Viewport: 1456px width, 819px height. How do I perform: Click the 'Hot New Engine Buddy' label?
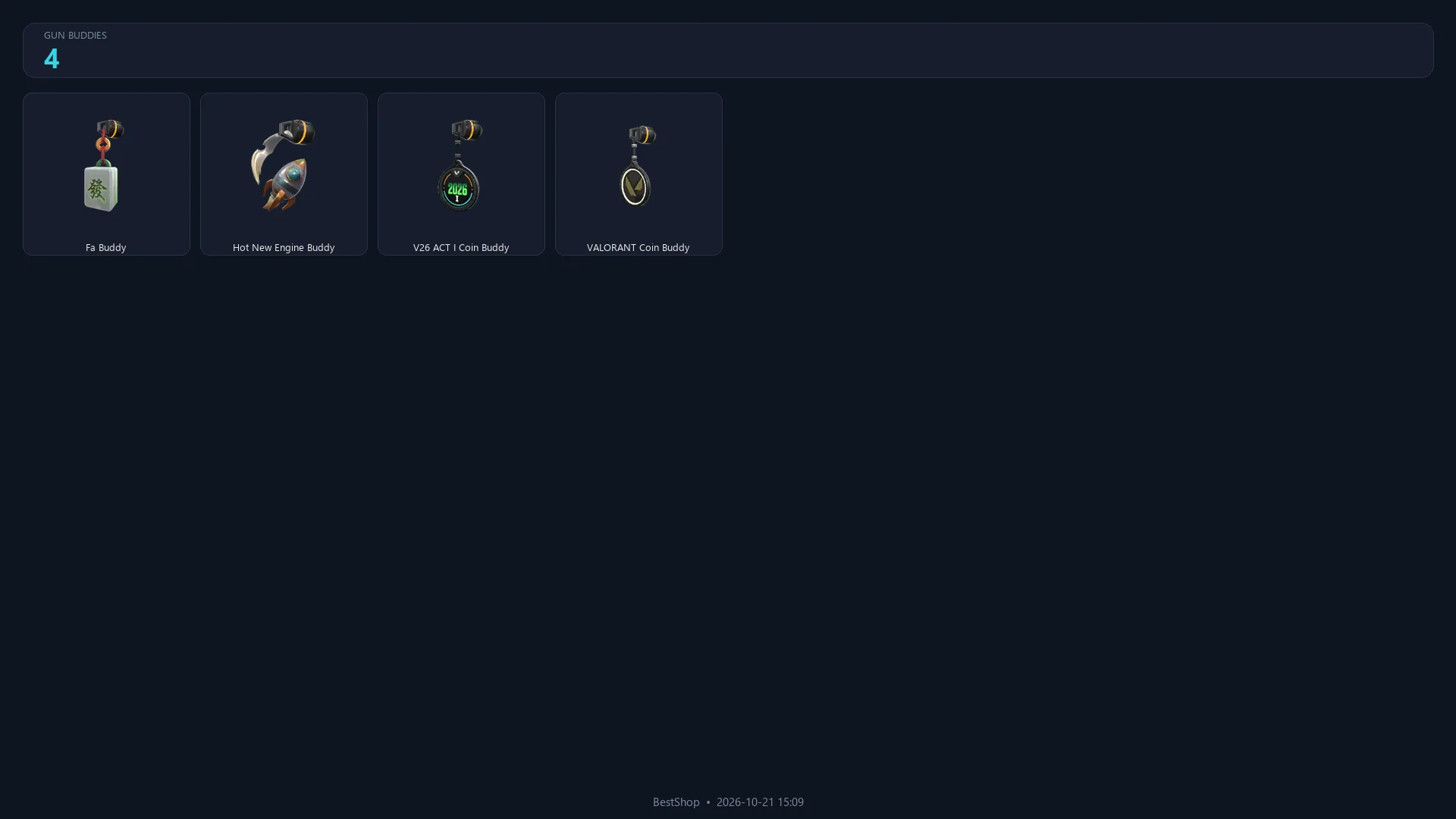click(x=283, y=248)
